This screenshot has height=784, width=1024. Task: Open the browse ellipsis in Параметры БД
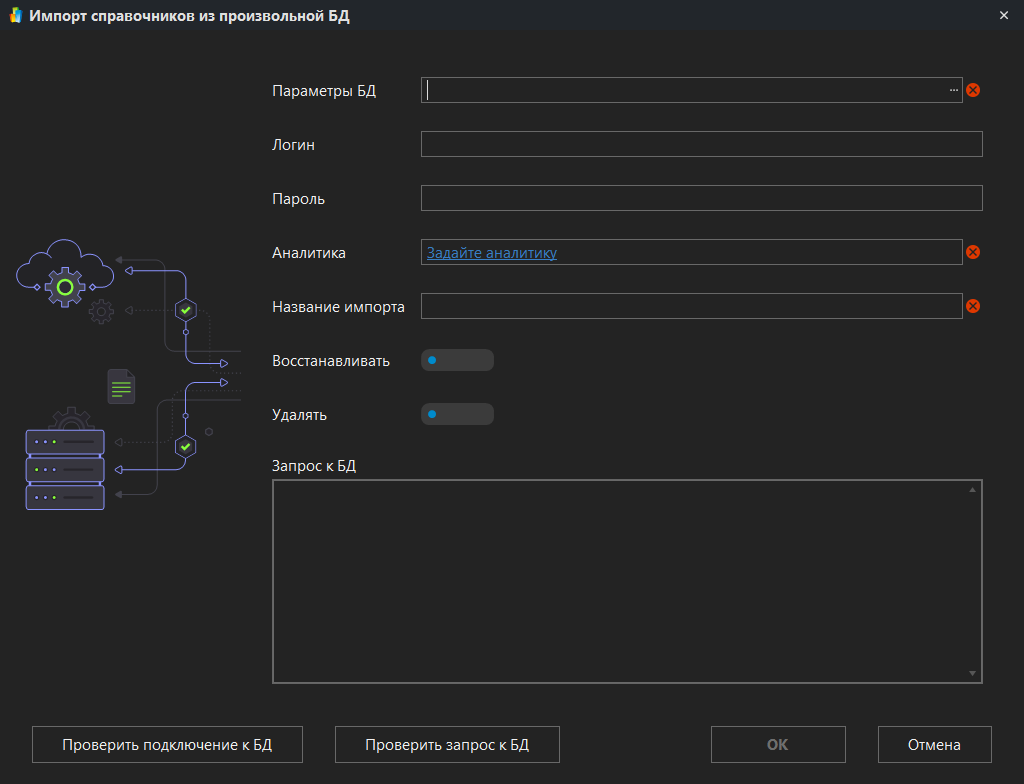[953, 90]
